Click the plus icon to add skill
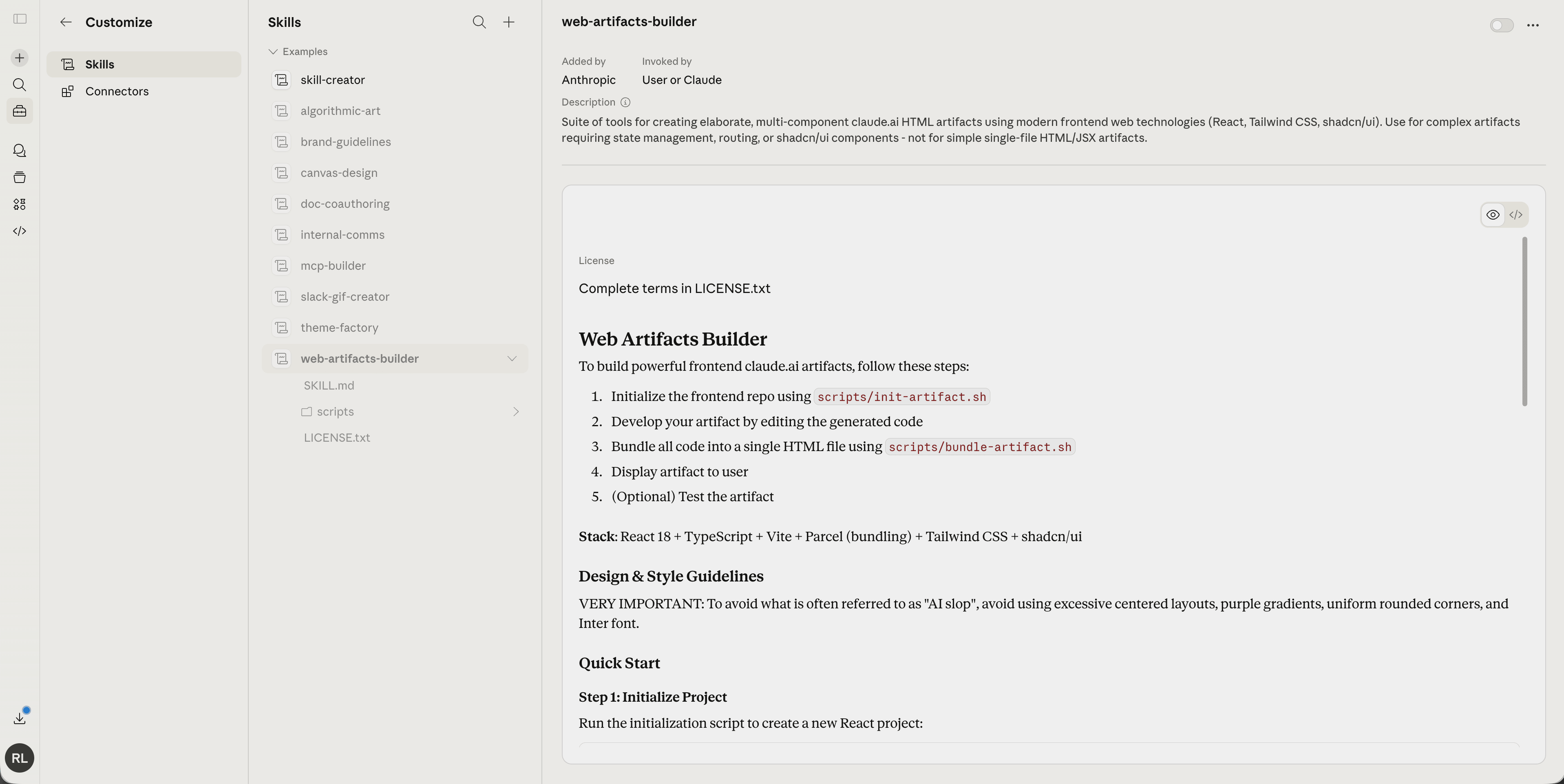 (509, 22)
